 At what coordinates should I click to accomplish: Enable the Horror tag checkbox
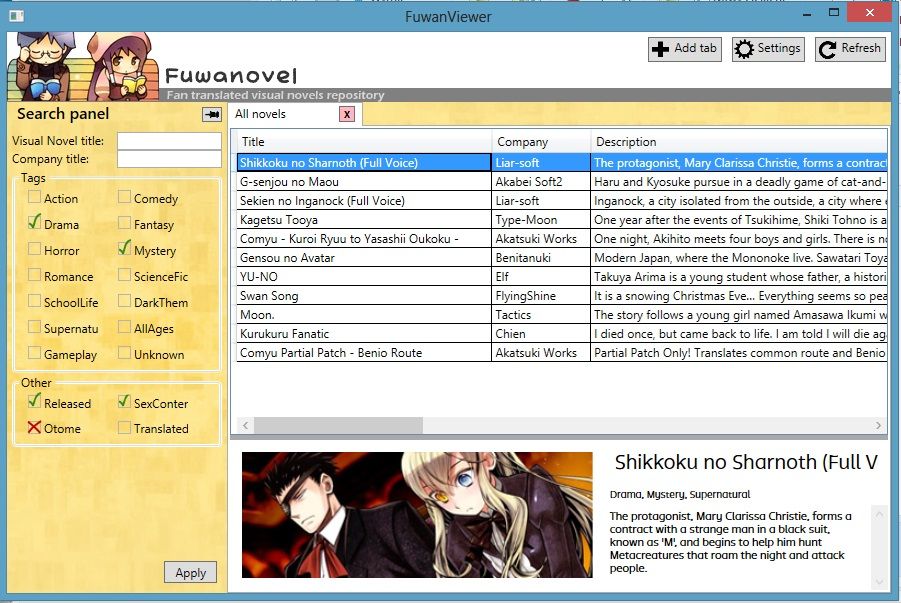tap(36, 250)
